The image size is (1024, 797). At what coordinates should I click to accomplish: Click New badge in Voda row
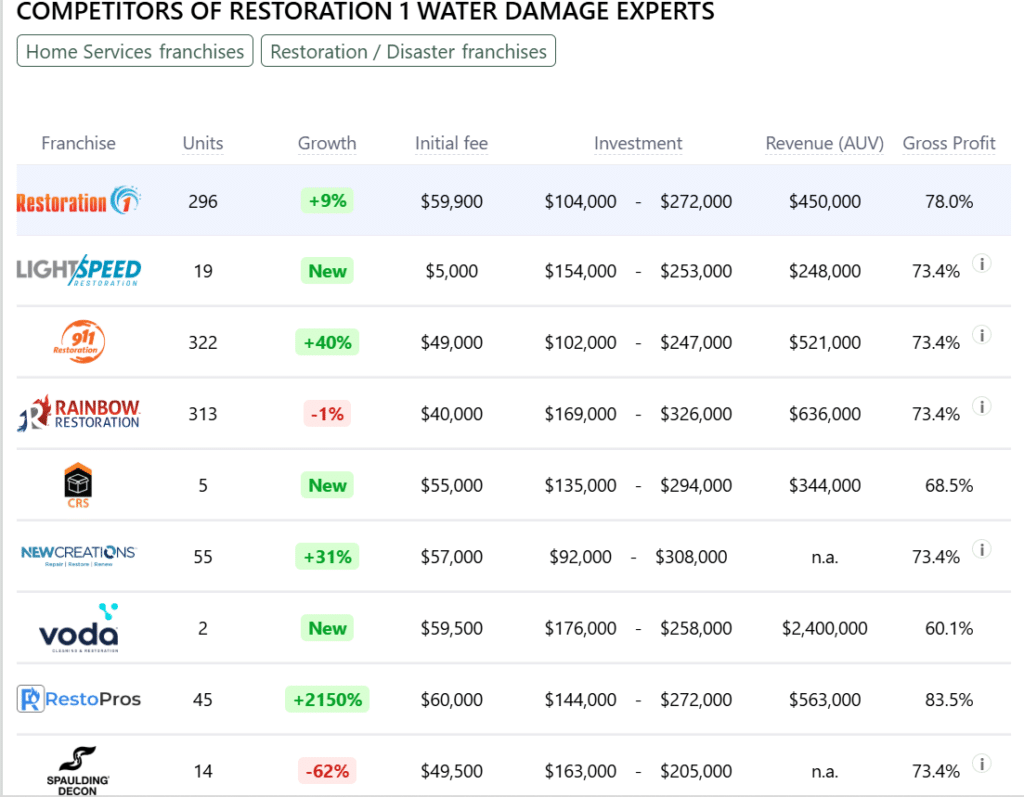pos(327,628)
